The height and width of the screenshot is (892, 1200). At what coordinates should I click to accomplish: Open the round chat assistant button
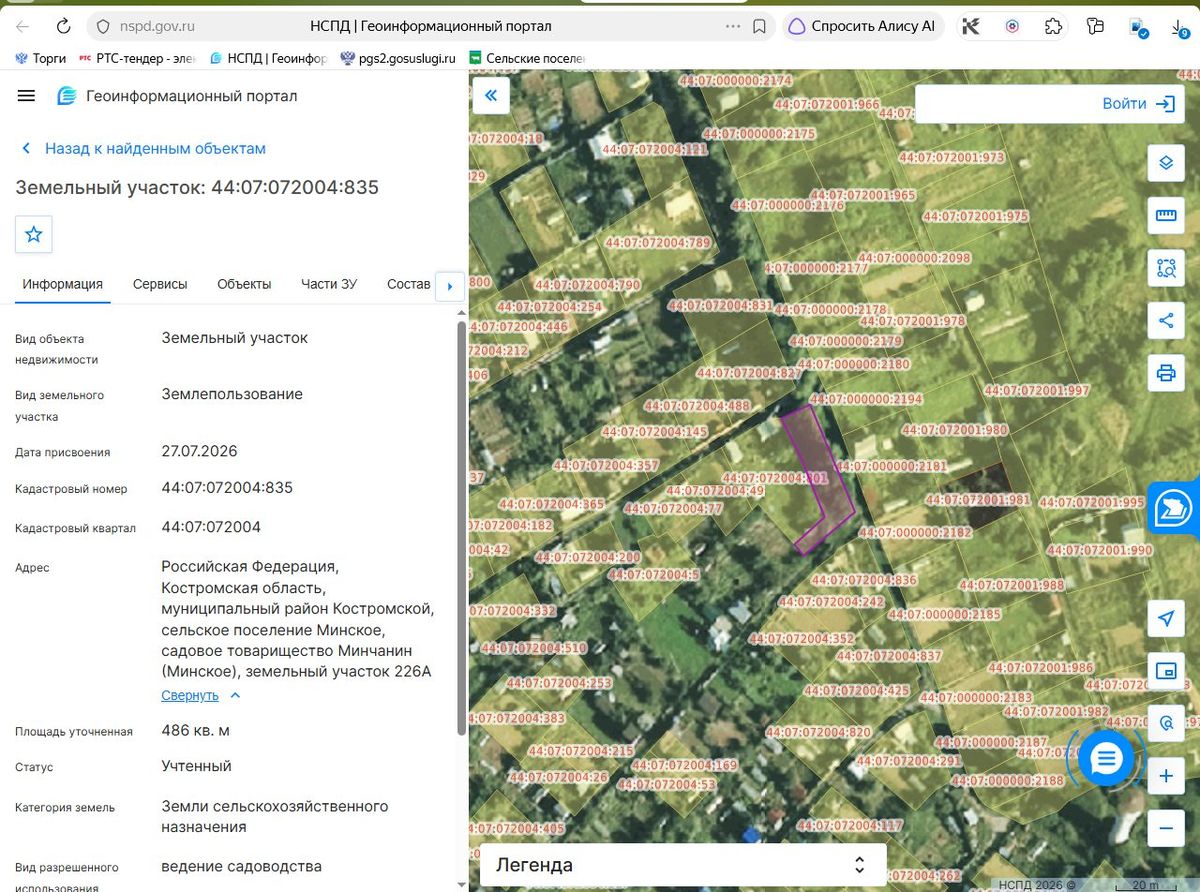click(1105, 759)
